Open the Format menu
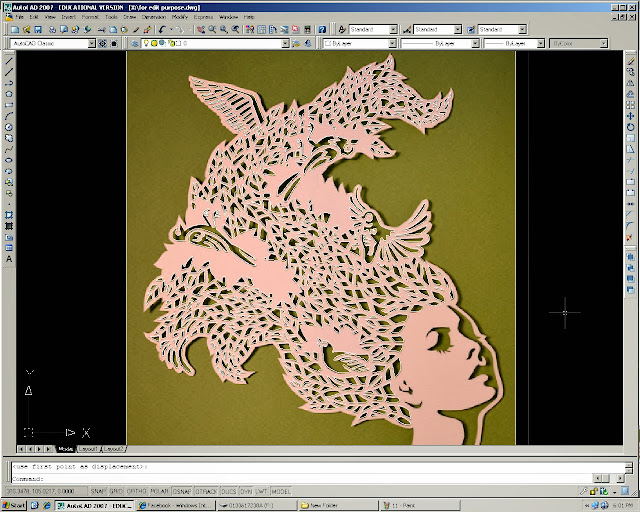 90,17
